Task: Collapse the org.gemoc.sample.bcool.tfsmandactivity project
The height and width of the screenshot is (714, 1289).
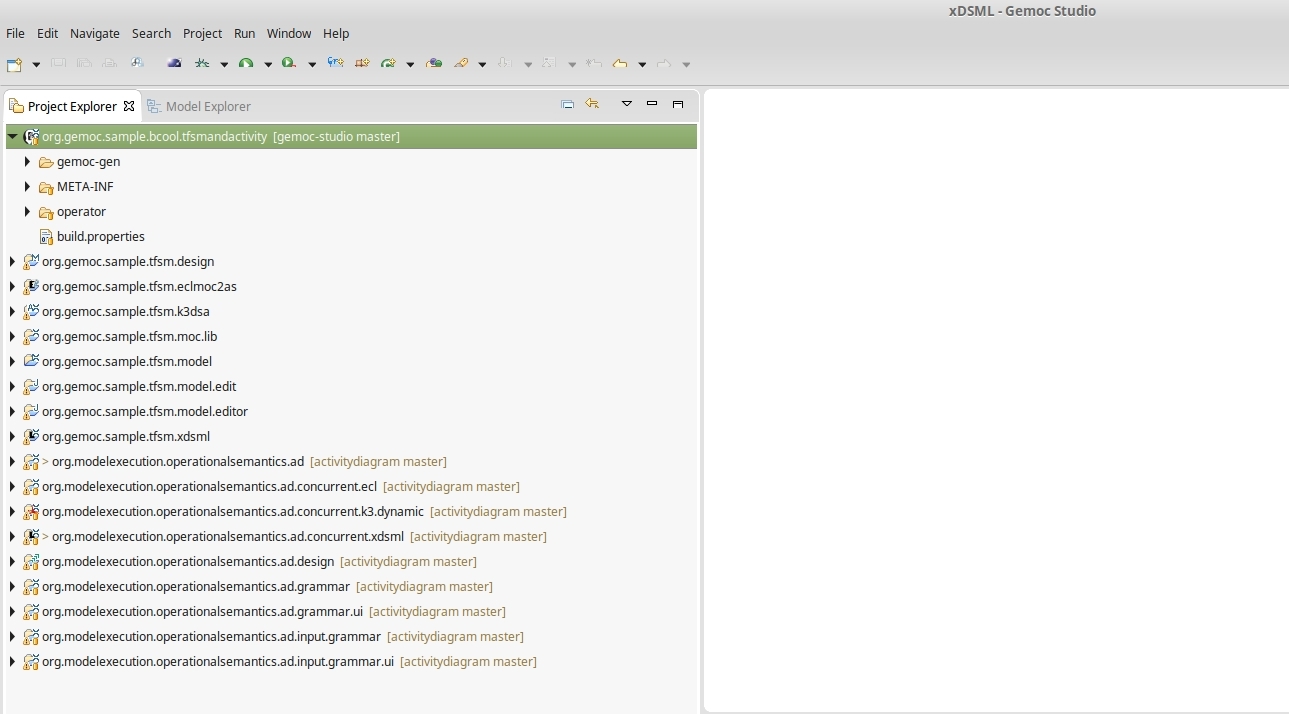Action: (12, 137)
